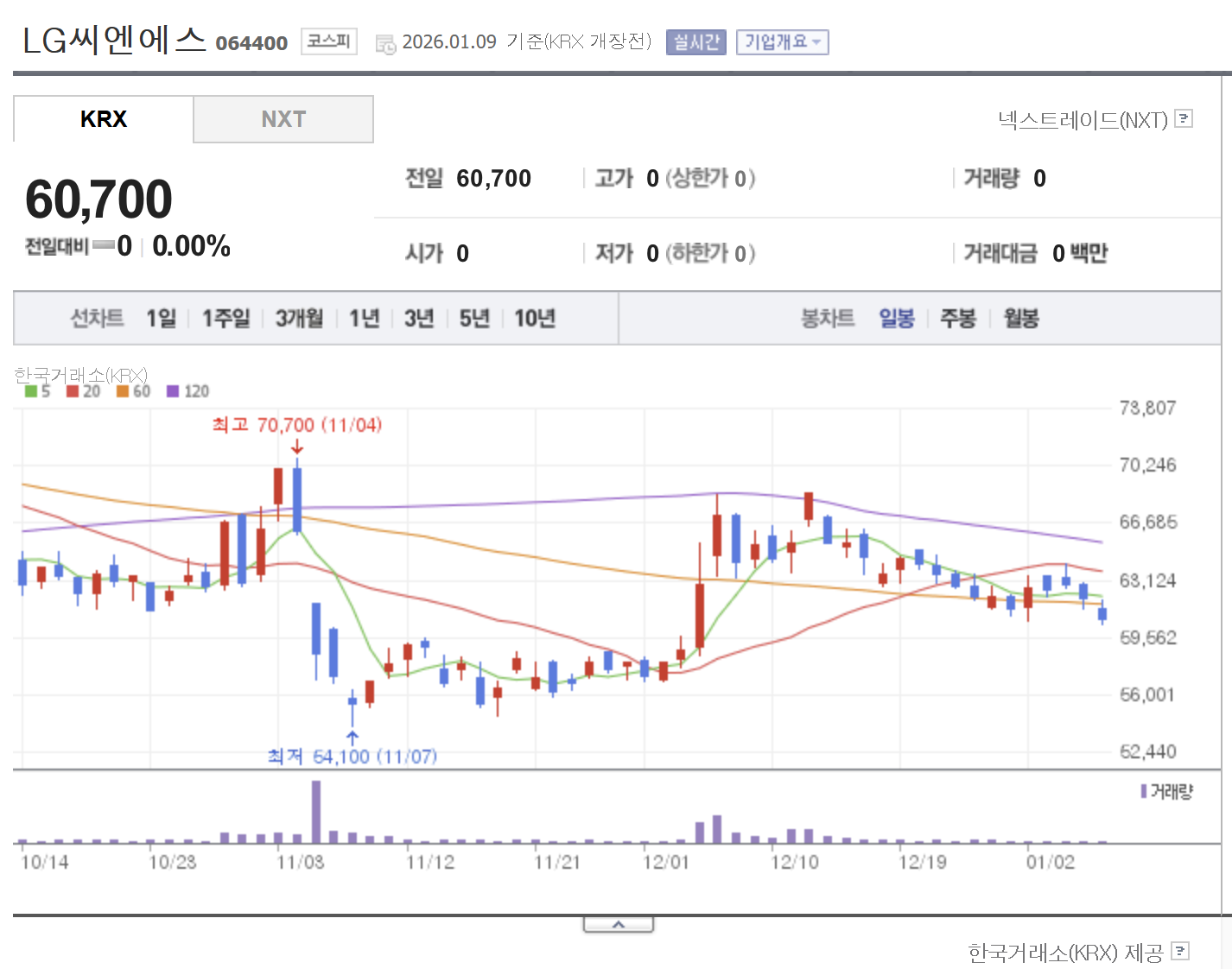Click the clock icon before the date
The image size is (1232, 969).
[385, 43]
